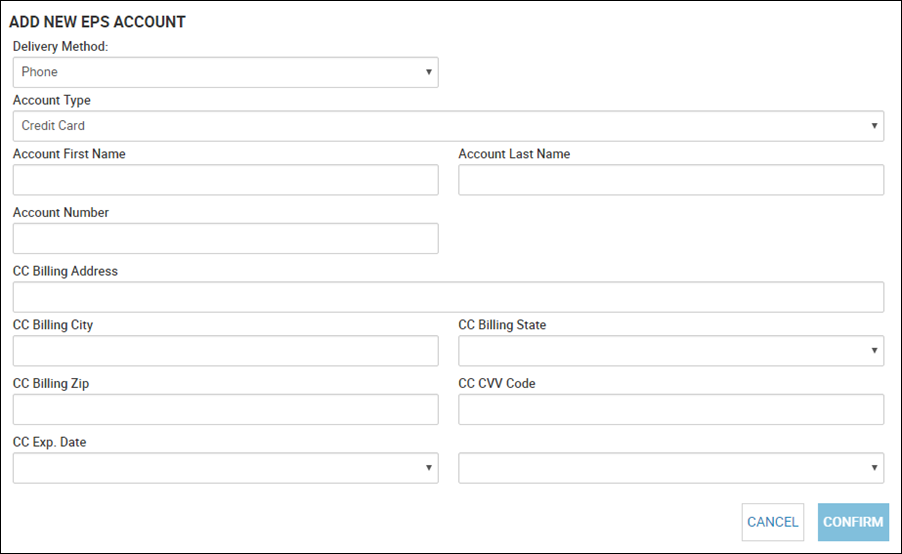The height and width of the screenshot is (554, 902).
Task: Click the CC Billing Zip field
Action: pyautogui.click(x=226, y=410)
